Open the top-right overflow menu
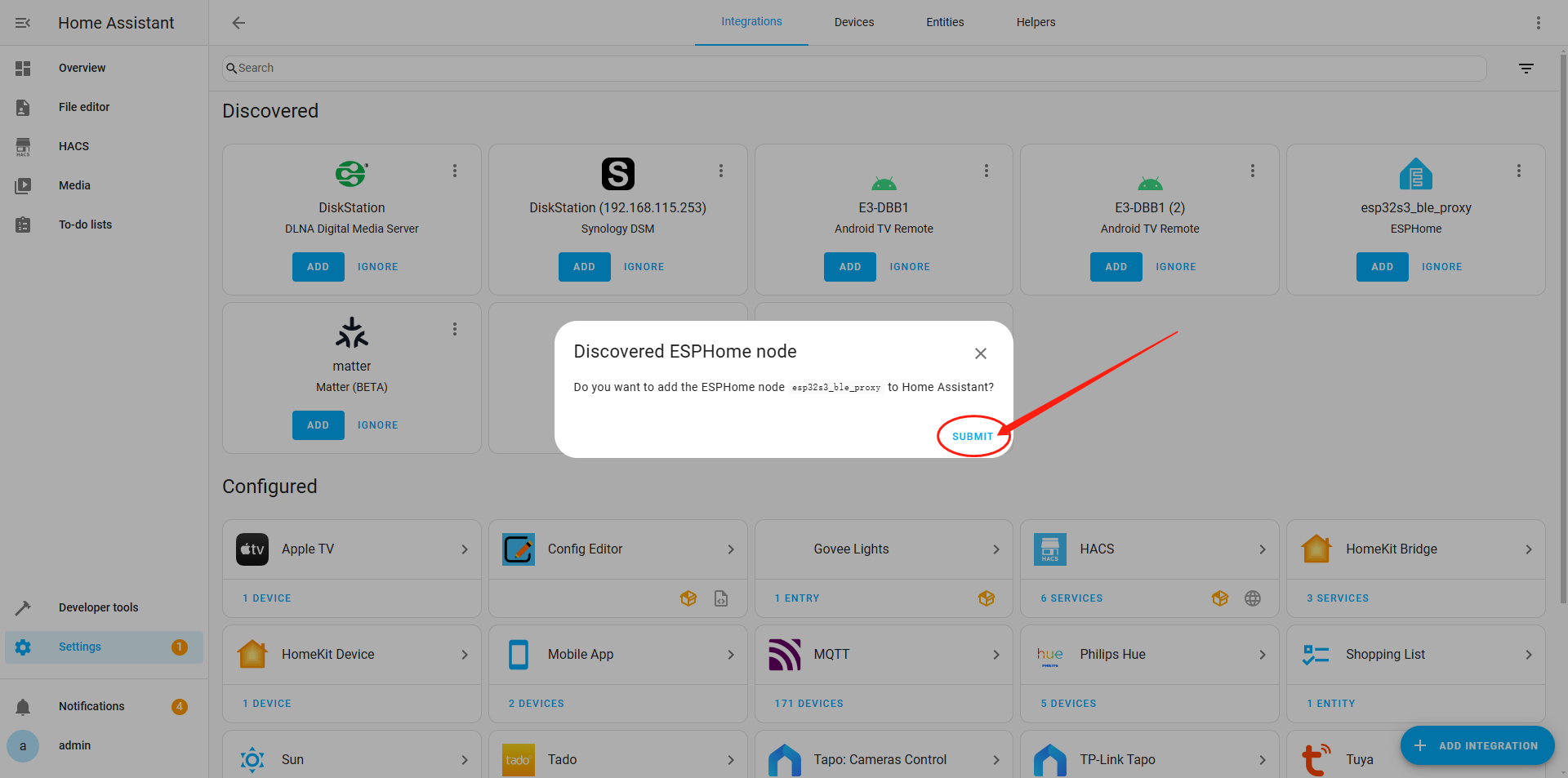This screenshot has height=778, width=1568. pyautogui.click(x=1538, y=23)
